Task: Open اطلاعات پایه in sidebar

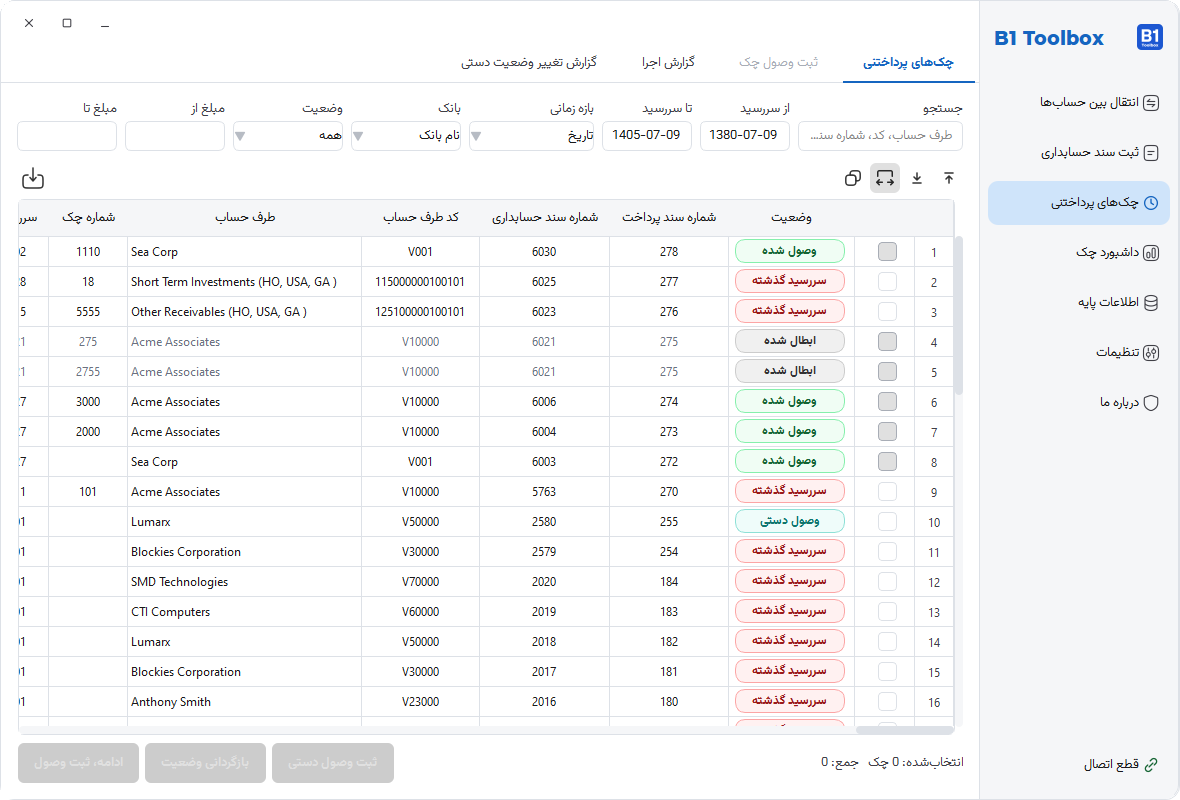Action: [x=1079, y=303]
